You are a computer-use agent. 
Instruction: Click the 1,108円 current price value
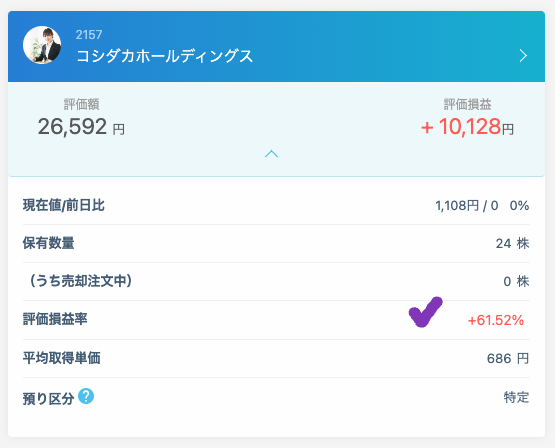click(457, 205)
